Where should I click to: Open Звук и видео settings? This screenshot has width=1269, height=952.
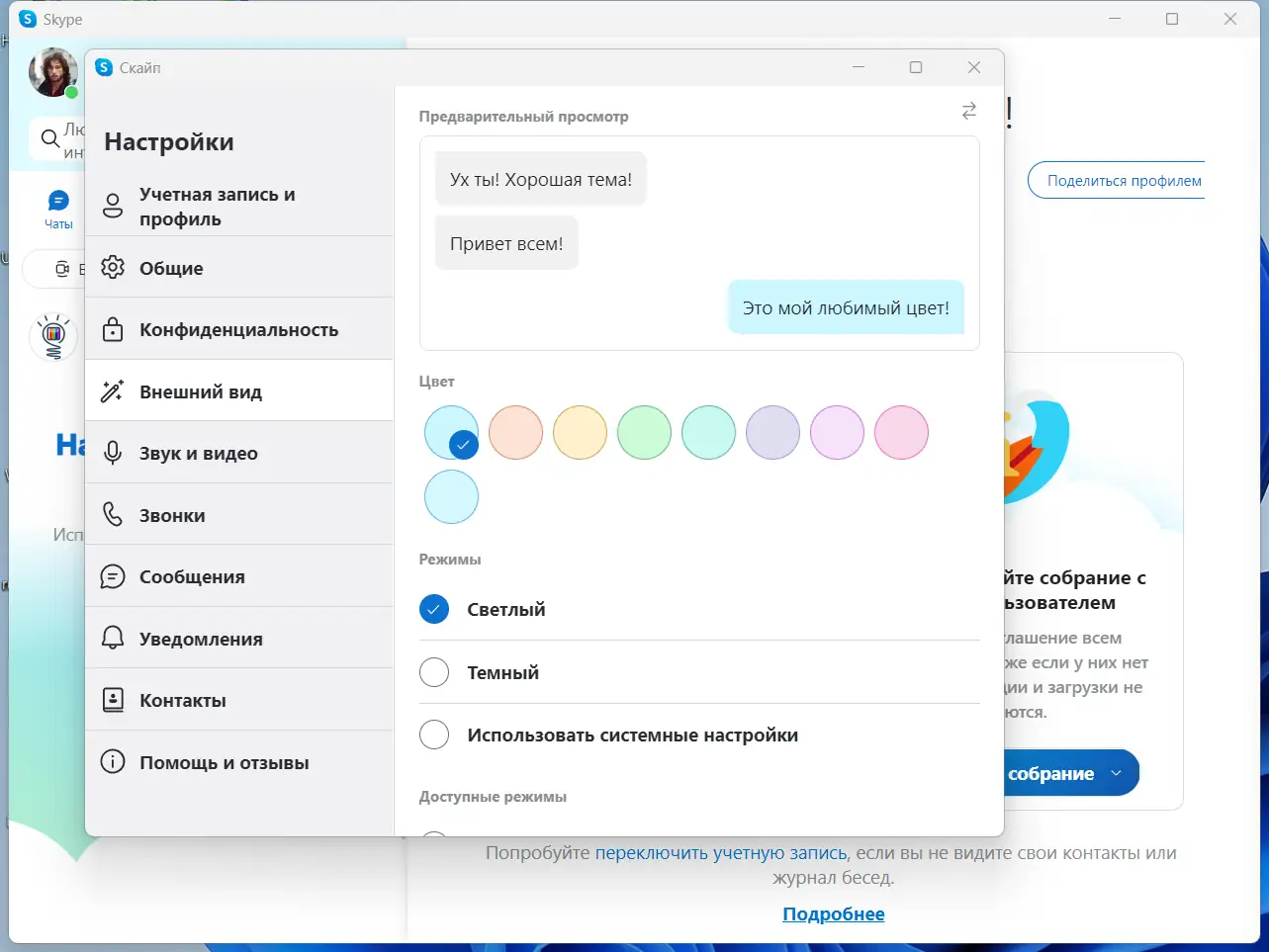[x=239, y=453]
